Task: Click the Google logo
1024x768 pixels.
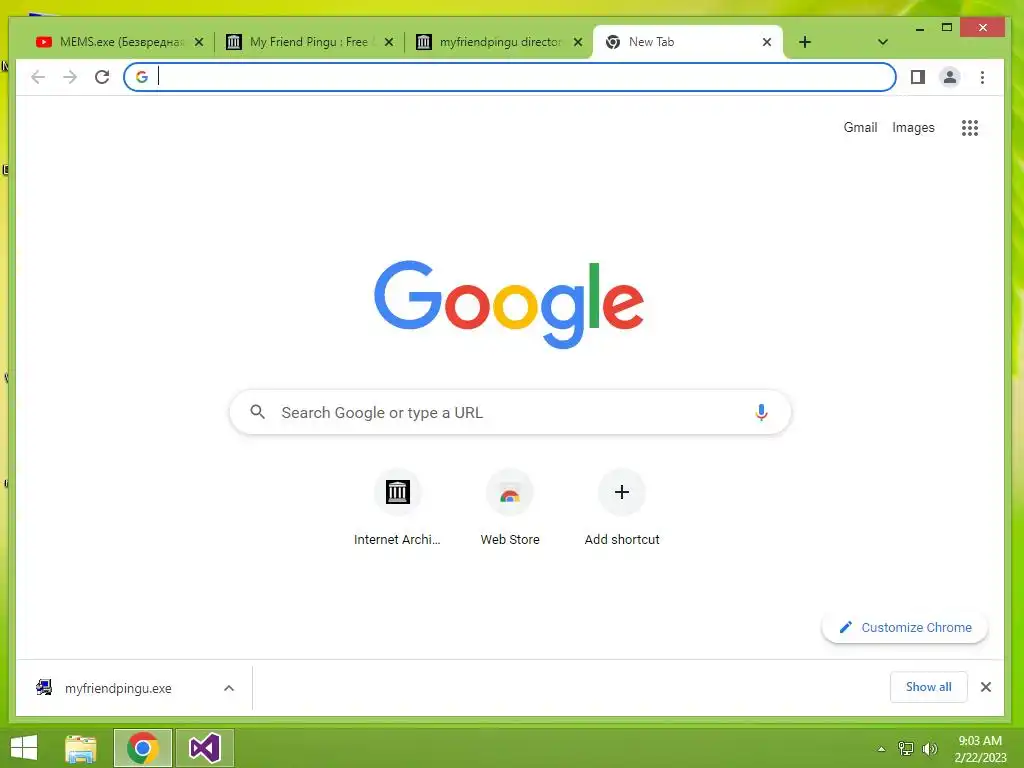Action: [509, 304]
